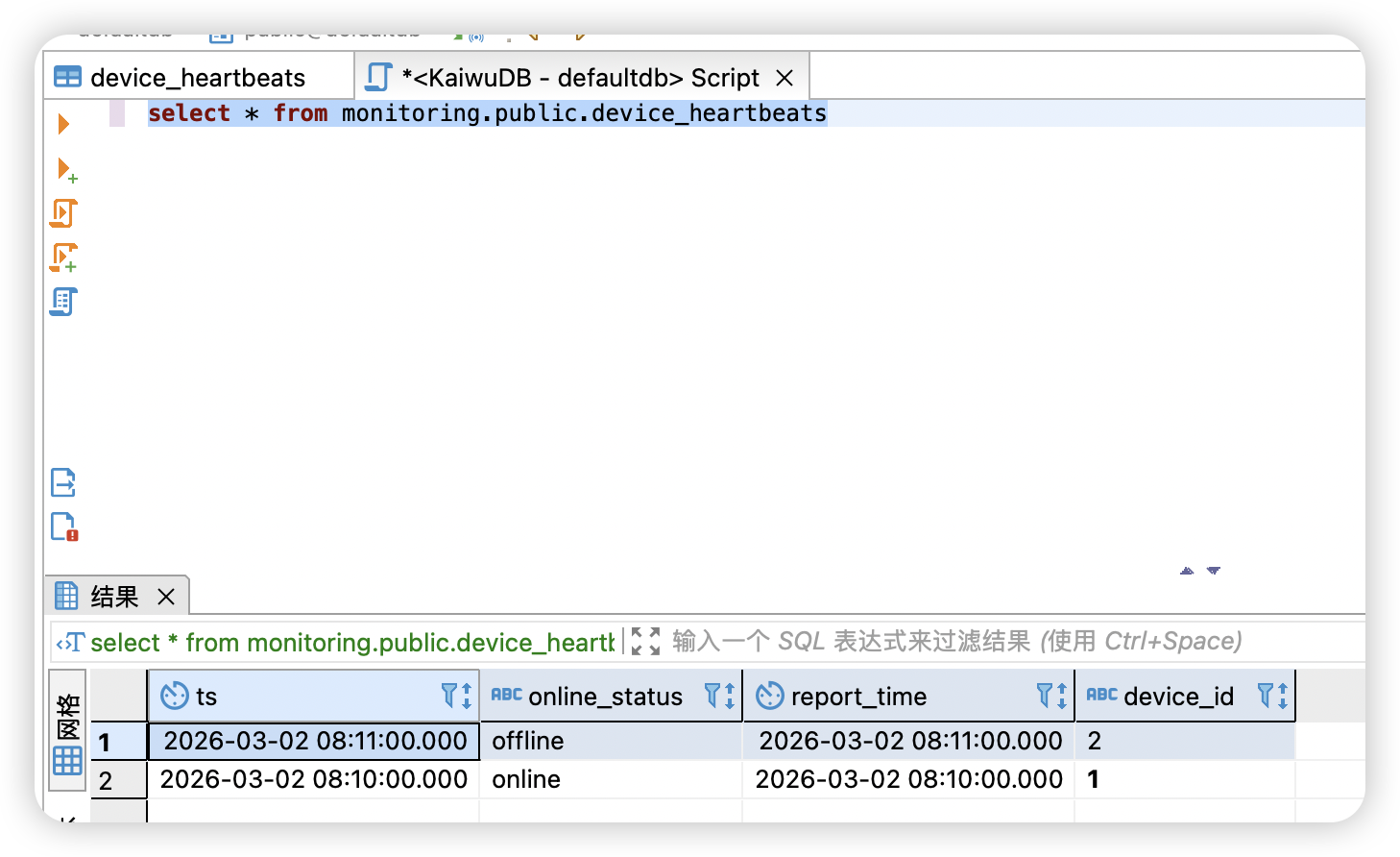Screen dimensions: 1400x857
Task: Switch results view using the grid icon
Action: (66, 759)
